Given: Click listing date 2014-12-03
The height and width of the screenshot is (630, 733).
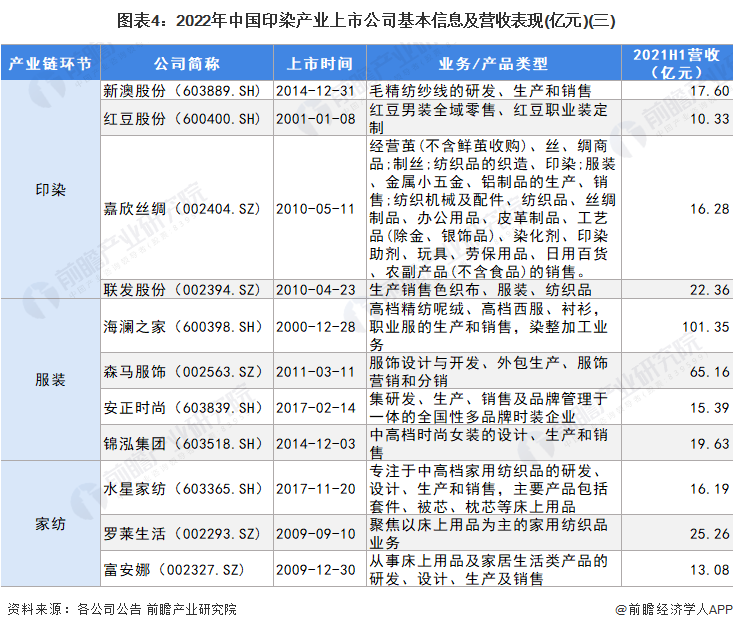Looking at the screenshot, I should click(316, 444).
